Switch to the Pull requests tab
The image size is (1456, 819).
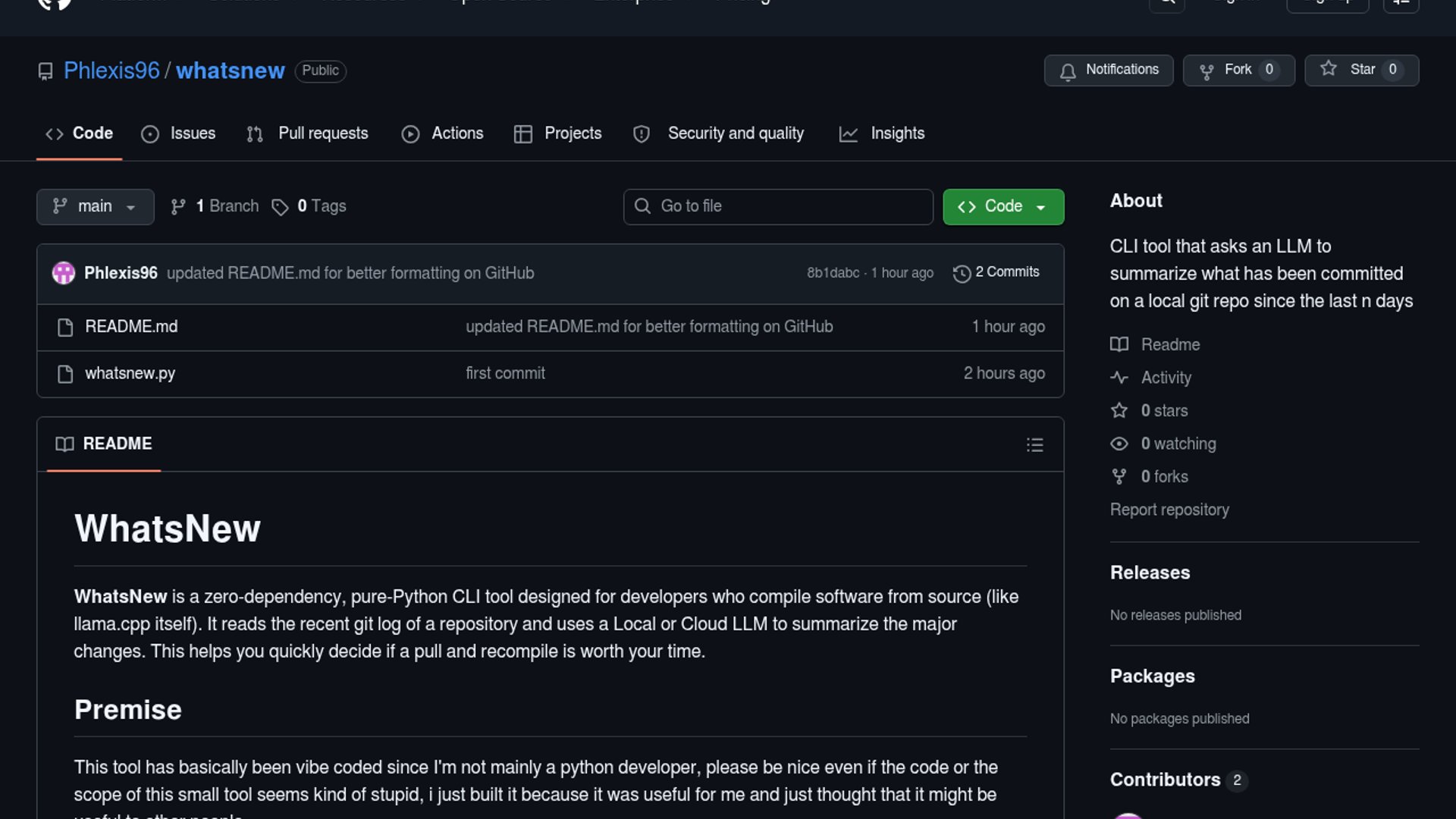pos(308,133)
